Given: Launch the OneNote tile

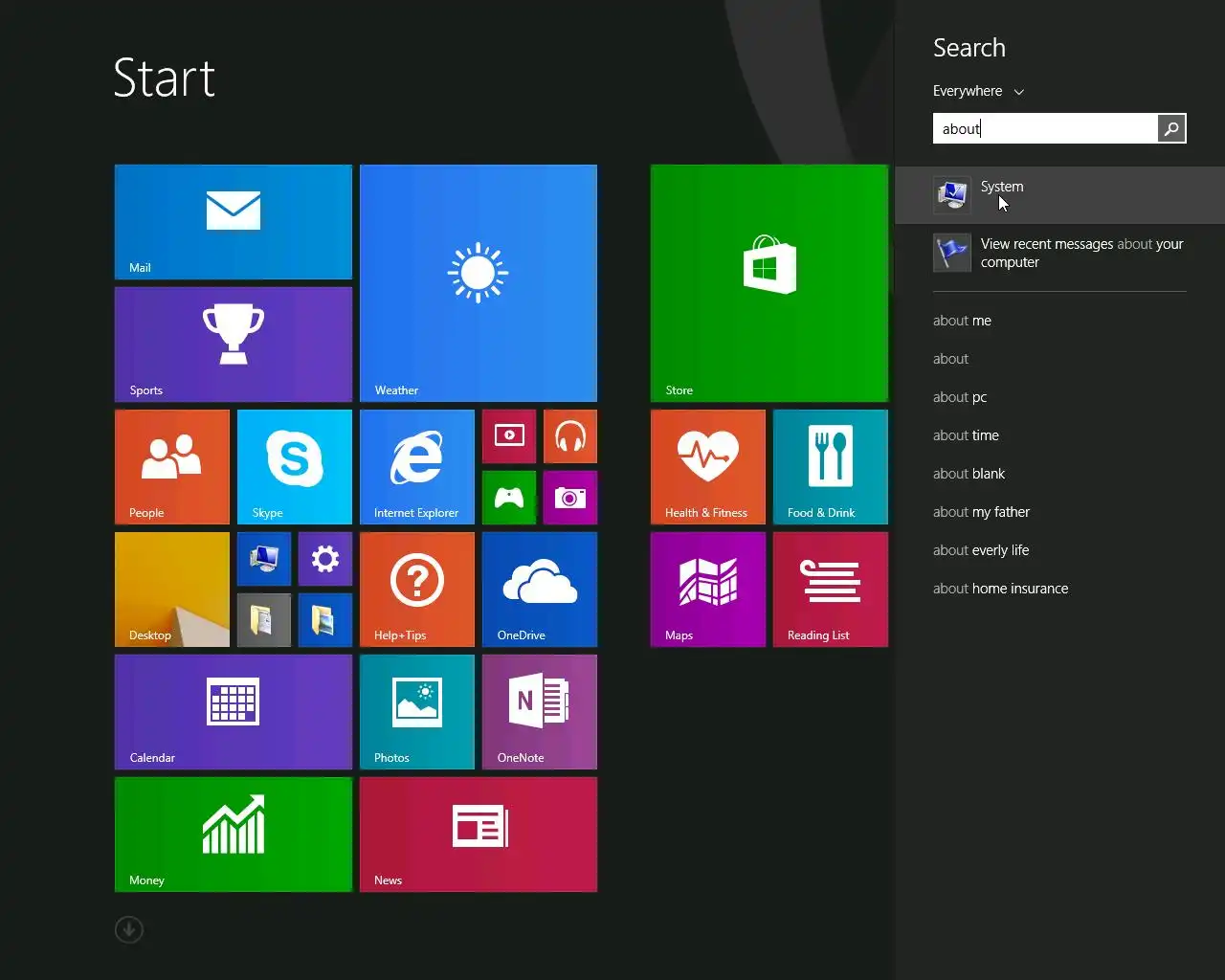Looking at the screenshot, I should point(540,712).
